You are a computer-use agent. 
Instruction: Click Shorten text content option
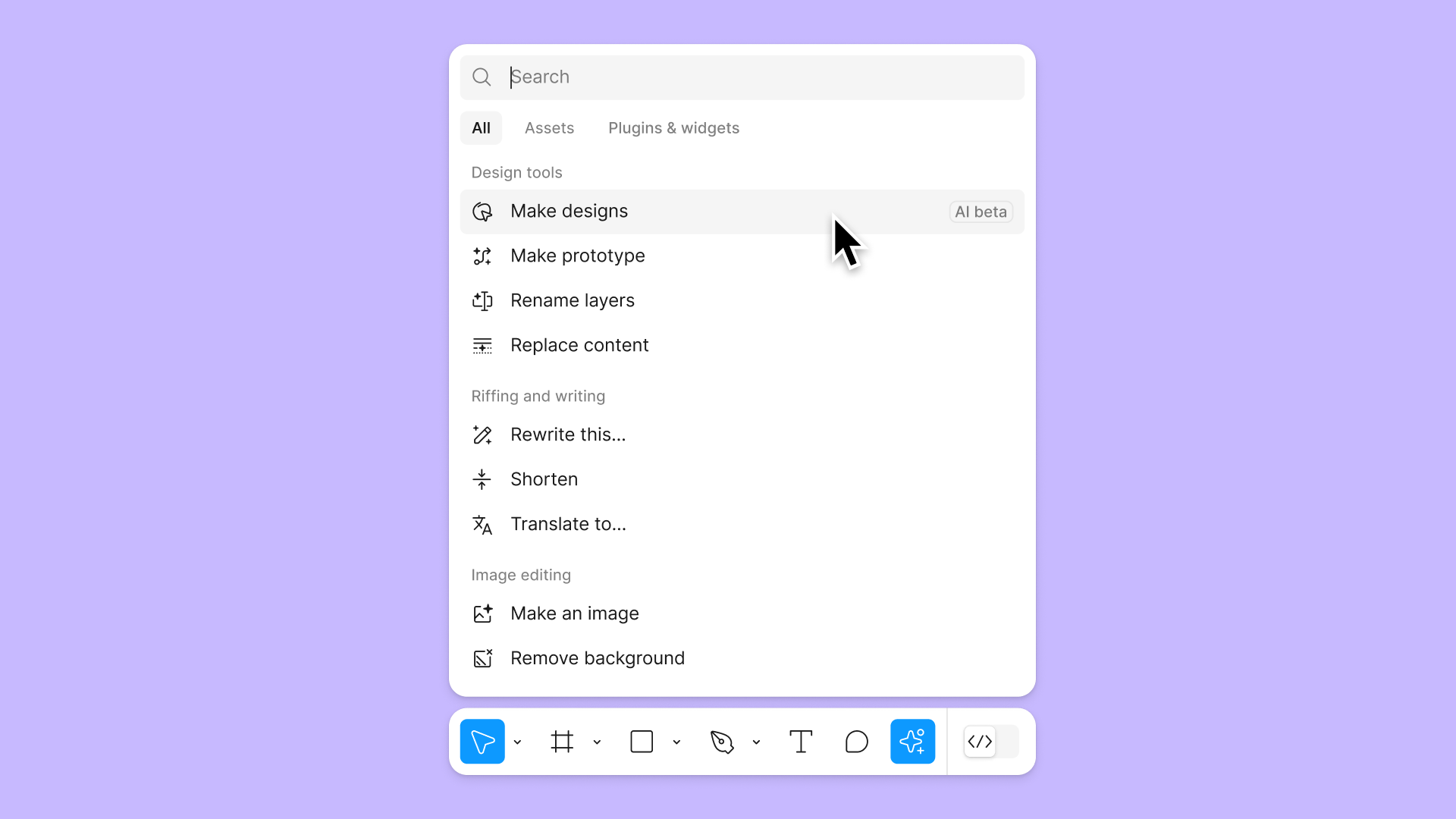tap(544, 479)
